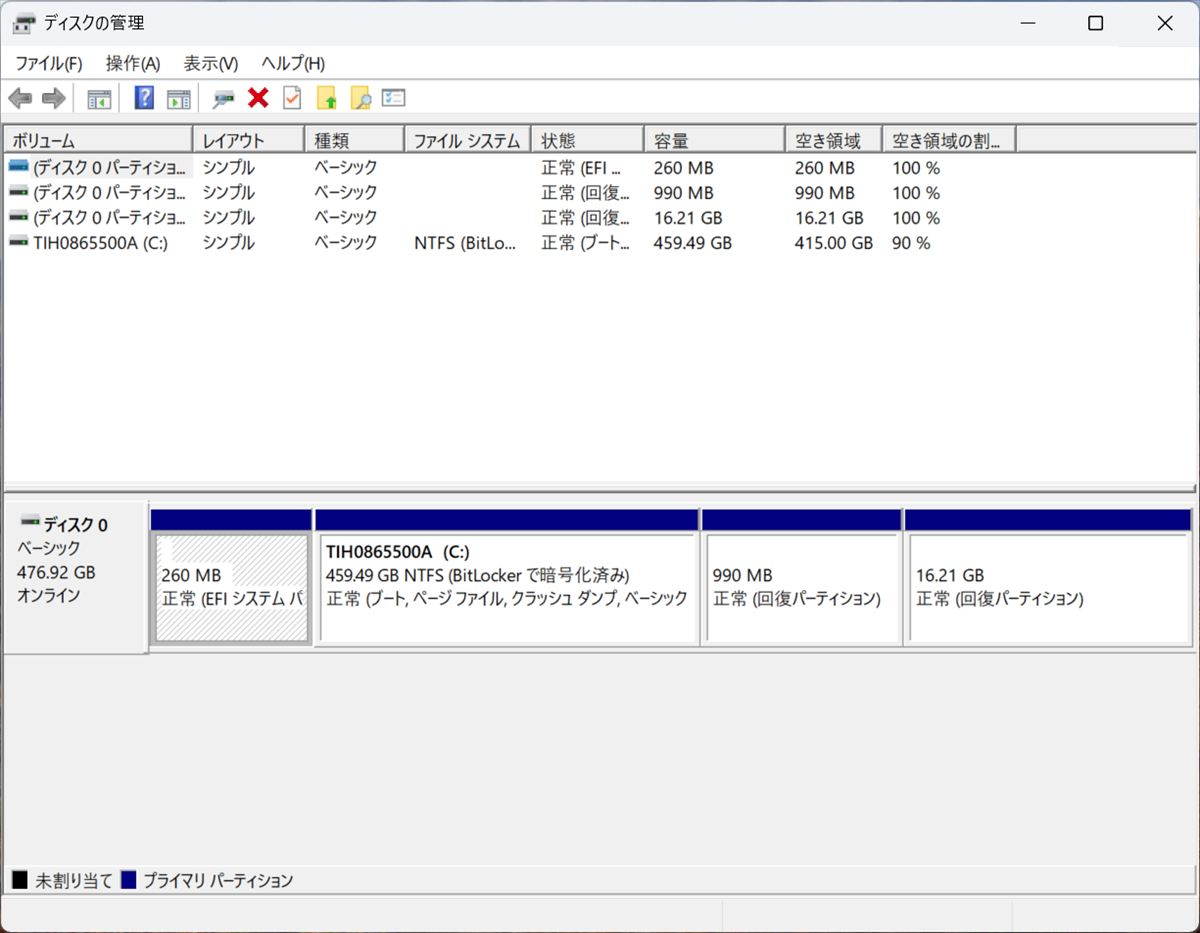Sort by the ファイル システム column header

pyautogui.click(x=467, y=141)
